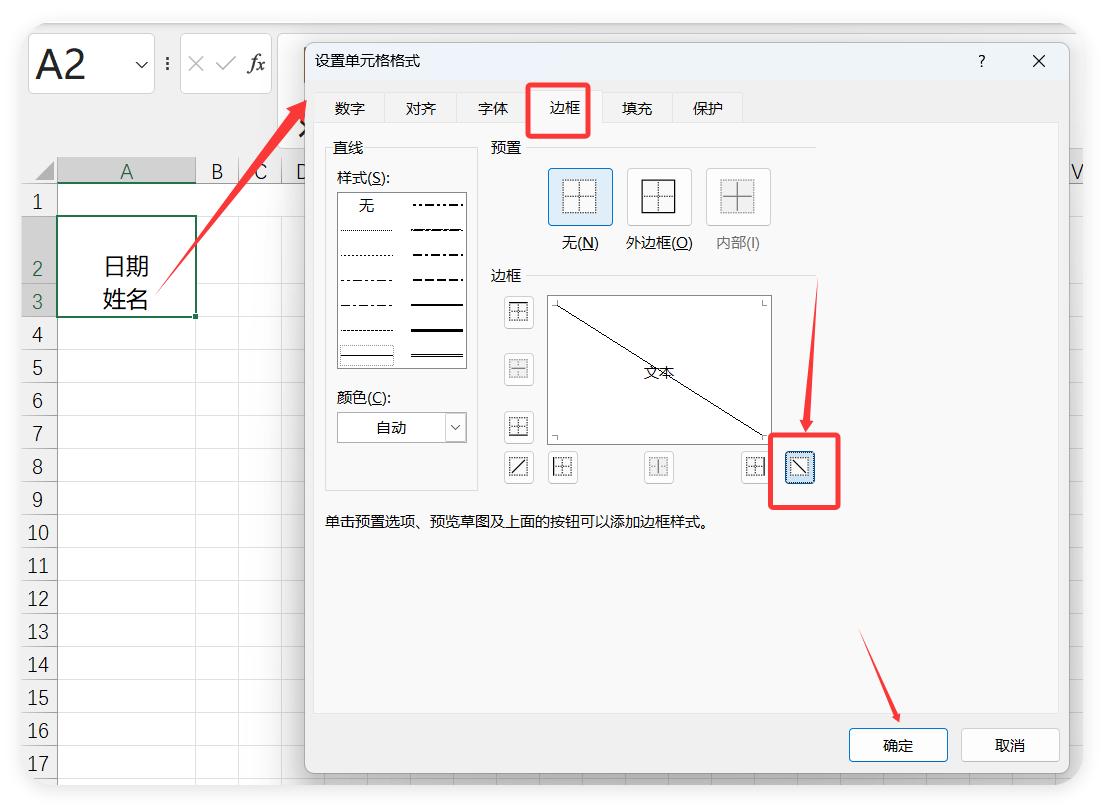The image size is (1104, 806).
Task: Apply the bottom border button
Action: tap(518, 427)
